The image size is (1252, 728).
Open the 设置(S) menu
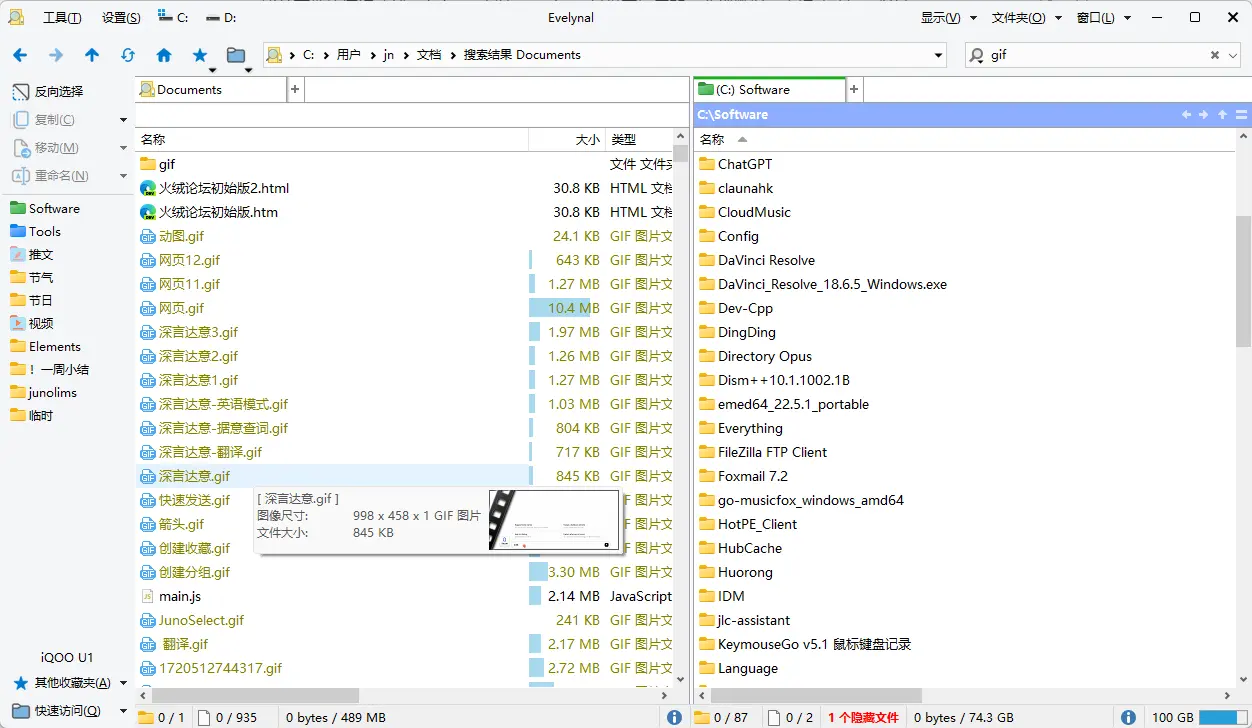pos(121,17)
